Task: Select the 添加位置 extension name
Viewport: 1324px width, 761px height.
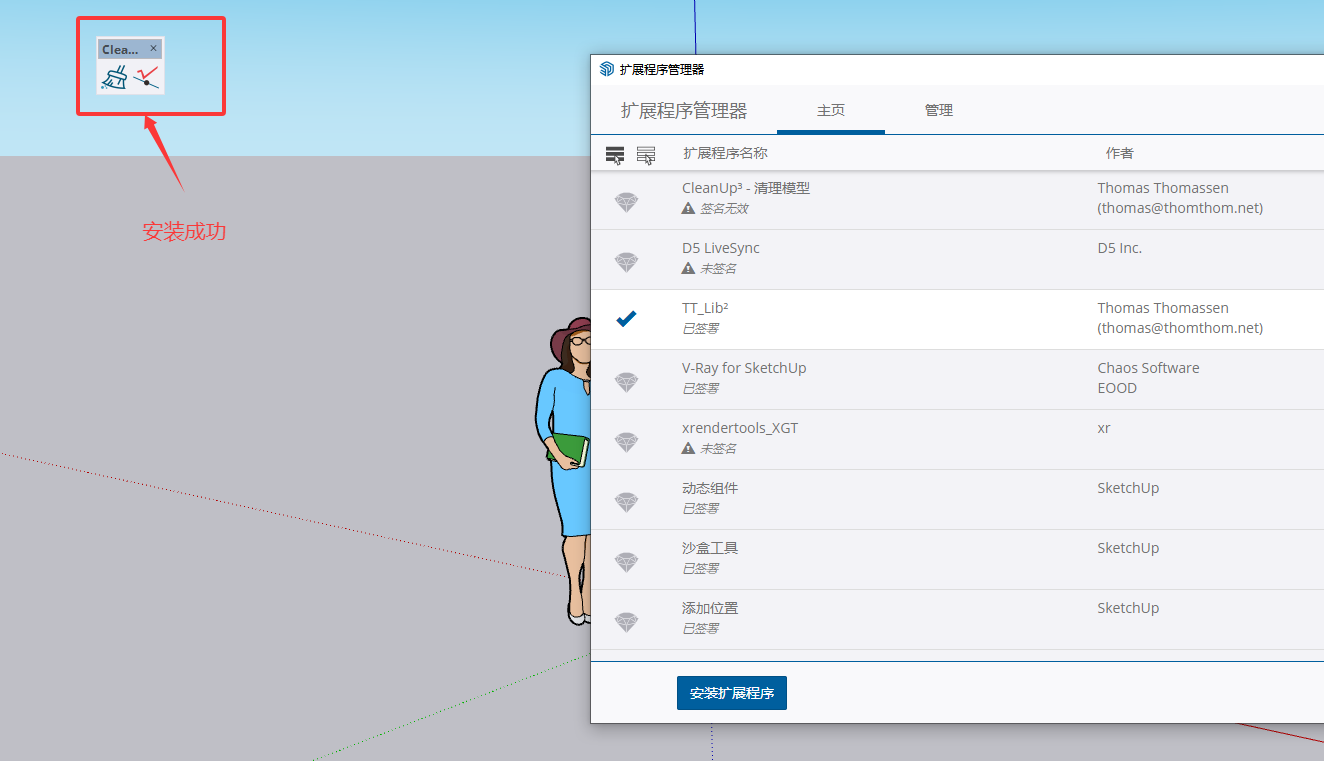Action: pos(710,608)
